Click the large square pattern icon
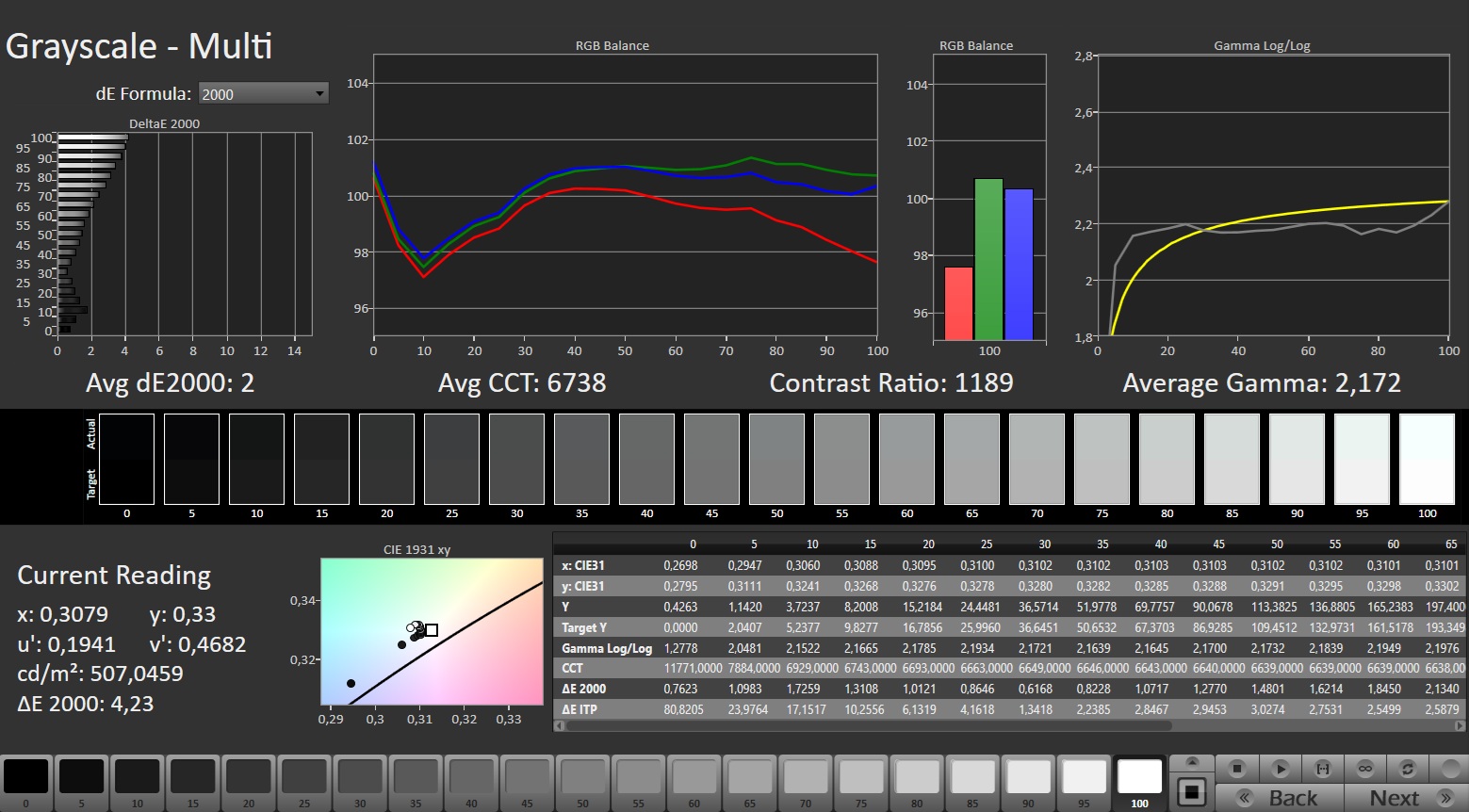 1192,791
